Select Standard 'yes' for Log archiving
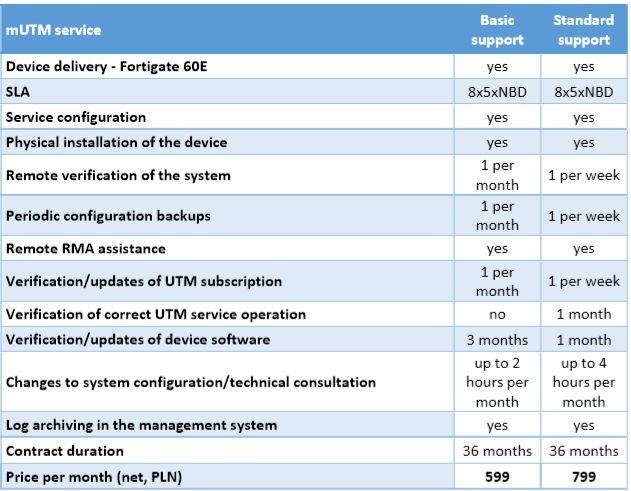 tap(584, 426)
